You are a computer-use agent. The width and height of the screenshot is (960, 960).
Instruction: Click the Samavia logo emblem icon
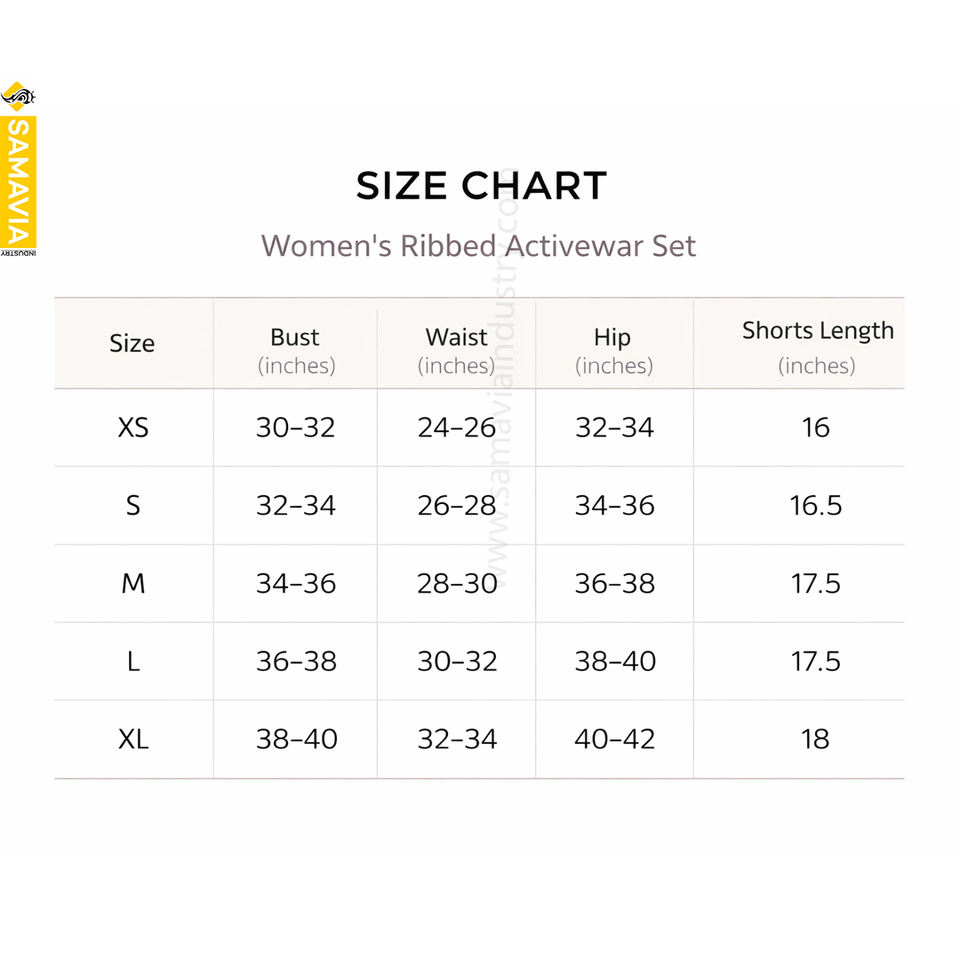[x=18, y=98]
